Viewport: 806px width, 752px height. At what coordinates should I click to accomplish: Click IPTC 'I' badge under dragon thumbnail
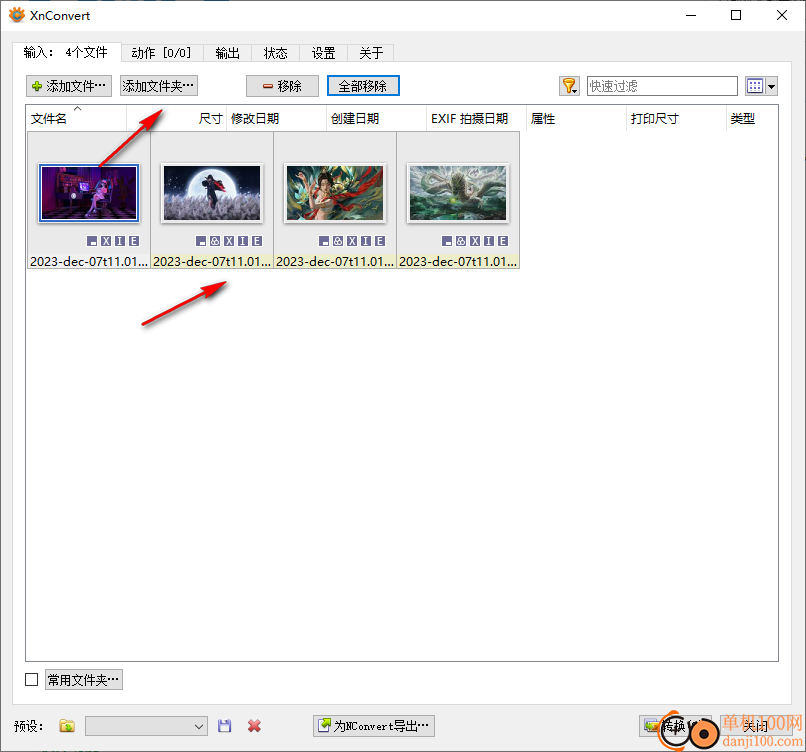[x=489, y=241]
